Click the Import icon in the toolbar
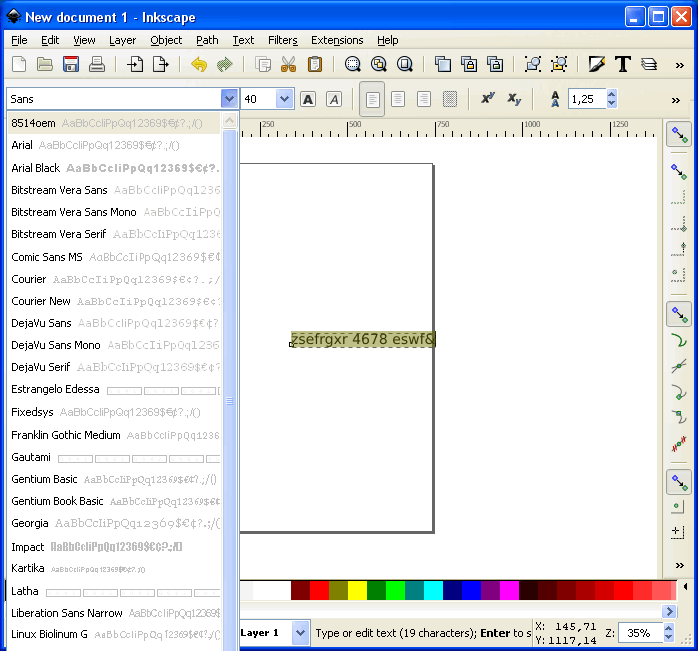Screen dimensions: 698x651 click(135, 65)
